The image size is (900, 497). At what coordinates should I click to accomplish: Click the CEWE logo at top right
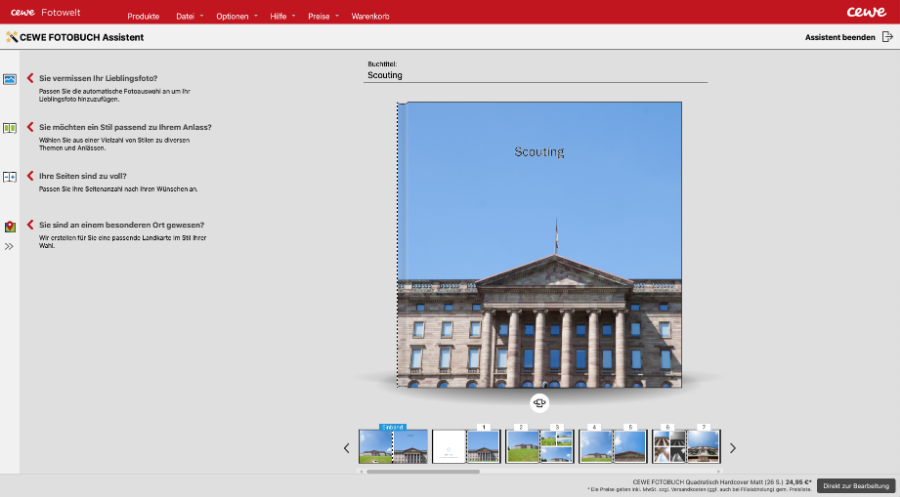[865, 12]
